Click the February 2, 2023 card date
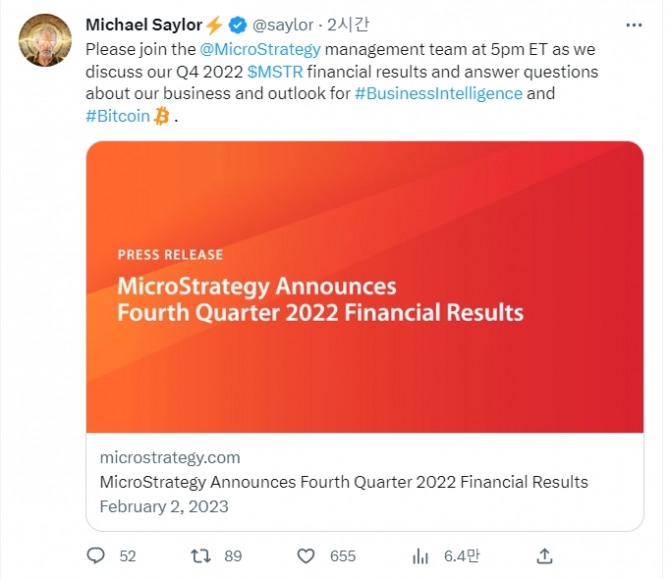The image size is (670, 579). click(x=164, y=506)
